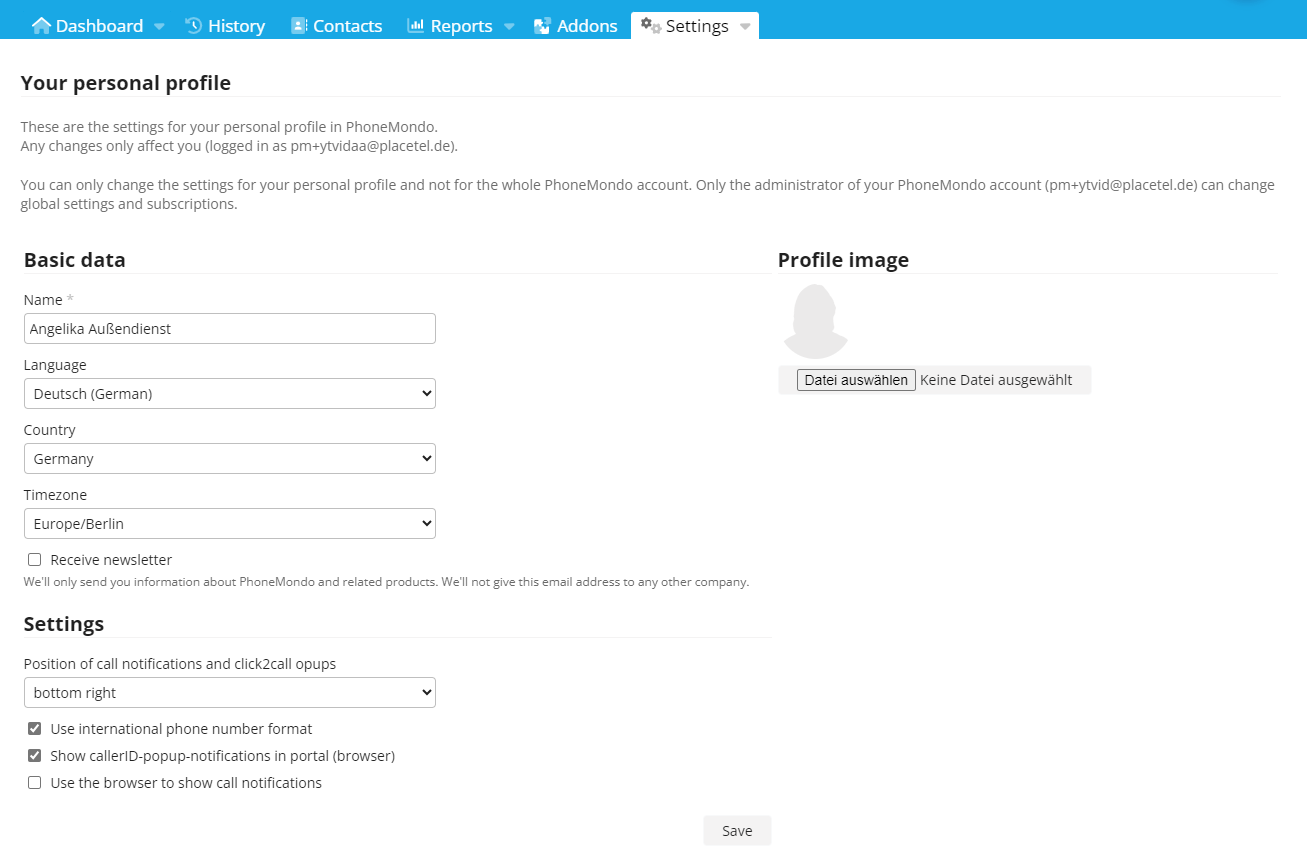Expand the Dashboard menu arrow
This screenshot has width=1307, height=856.
point(159,27)
